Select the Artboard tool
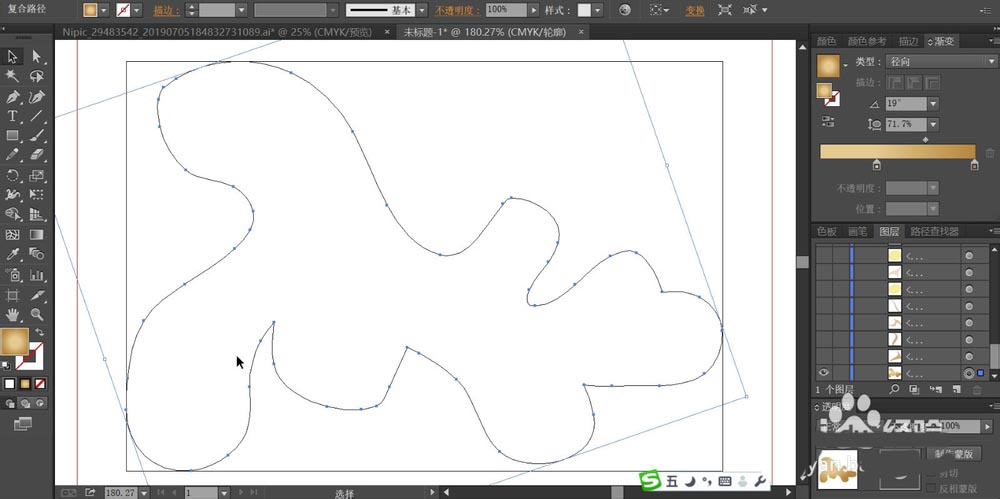This screenshot has height=499, width=1000. coord(12,295)
